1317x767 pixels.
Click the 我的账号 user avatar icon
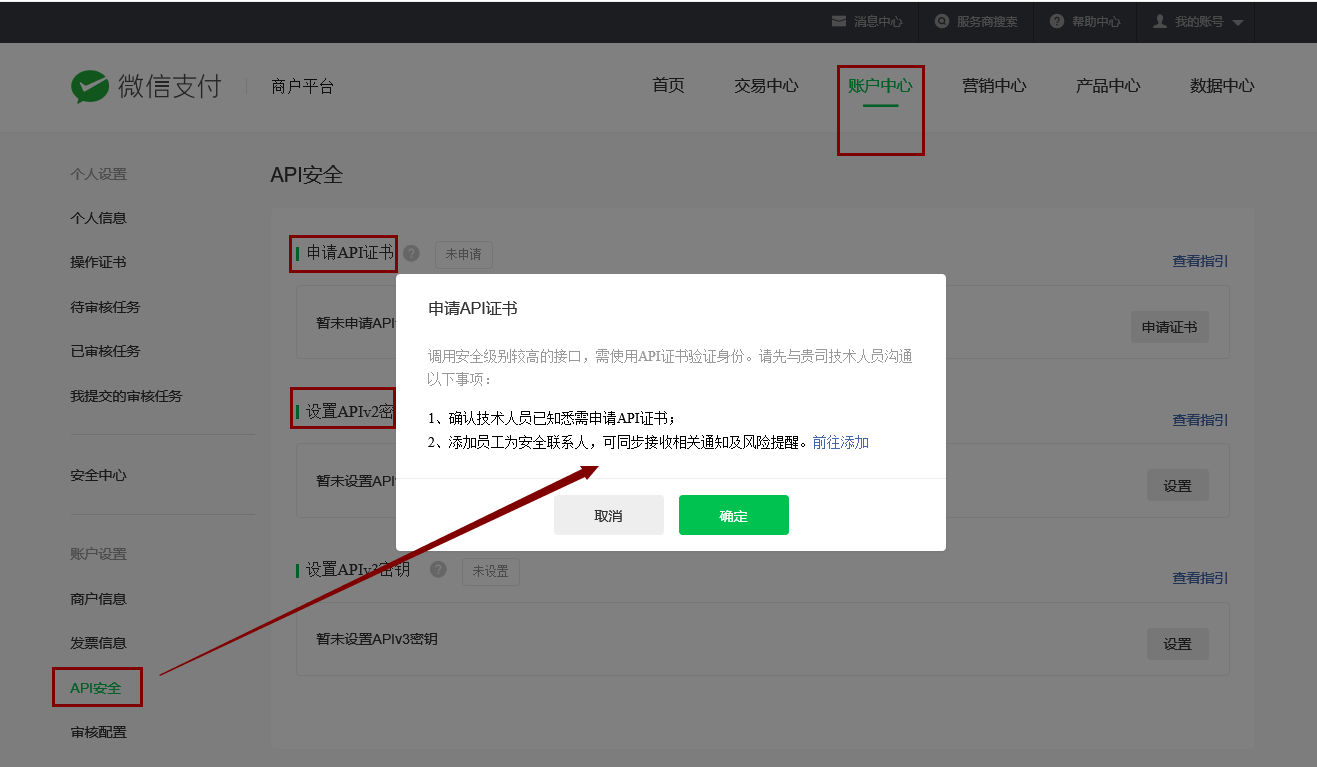[x=1160, y=21]
